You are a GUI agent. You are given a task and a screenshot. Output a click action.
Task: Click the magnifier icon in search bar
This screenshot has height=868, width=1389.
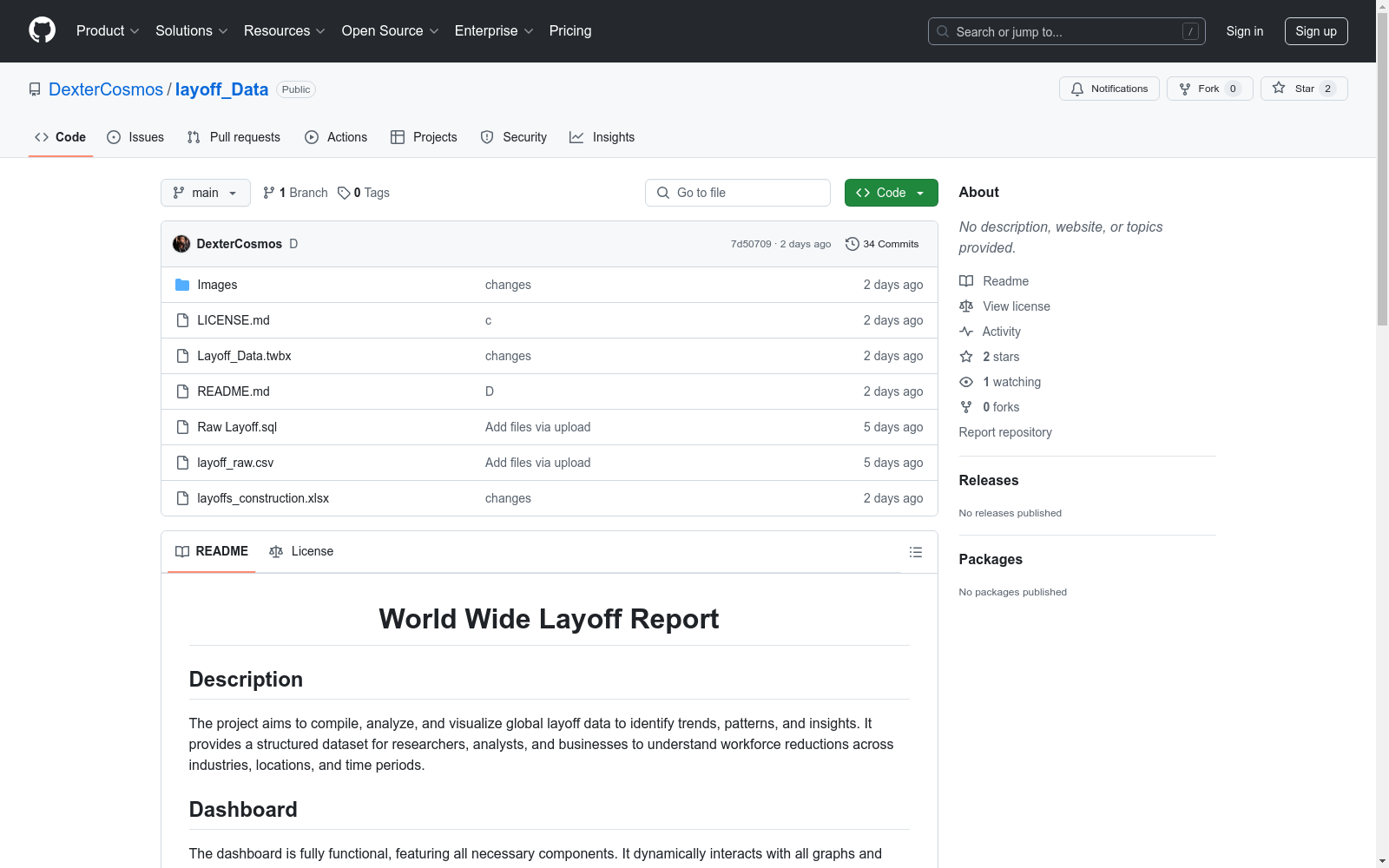pyautogui.click(x=943, y=31)
